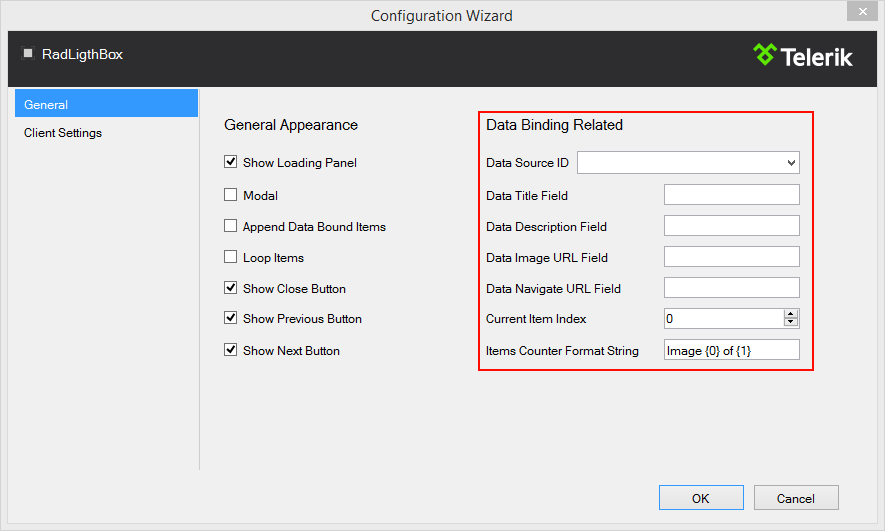The width and height of the screenshot is (885, 531).
Task: Confirm settings with OK button
Action: pos(701,498)
